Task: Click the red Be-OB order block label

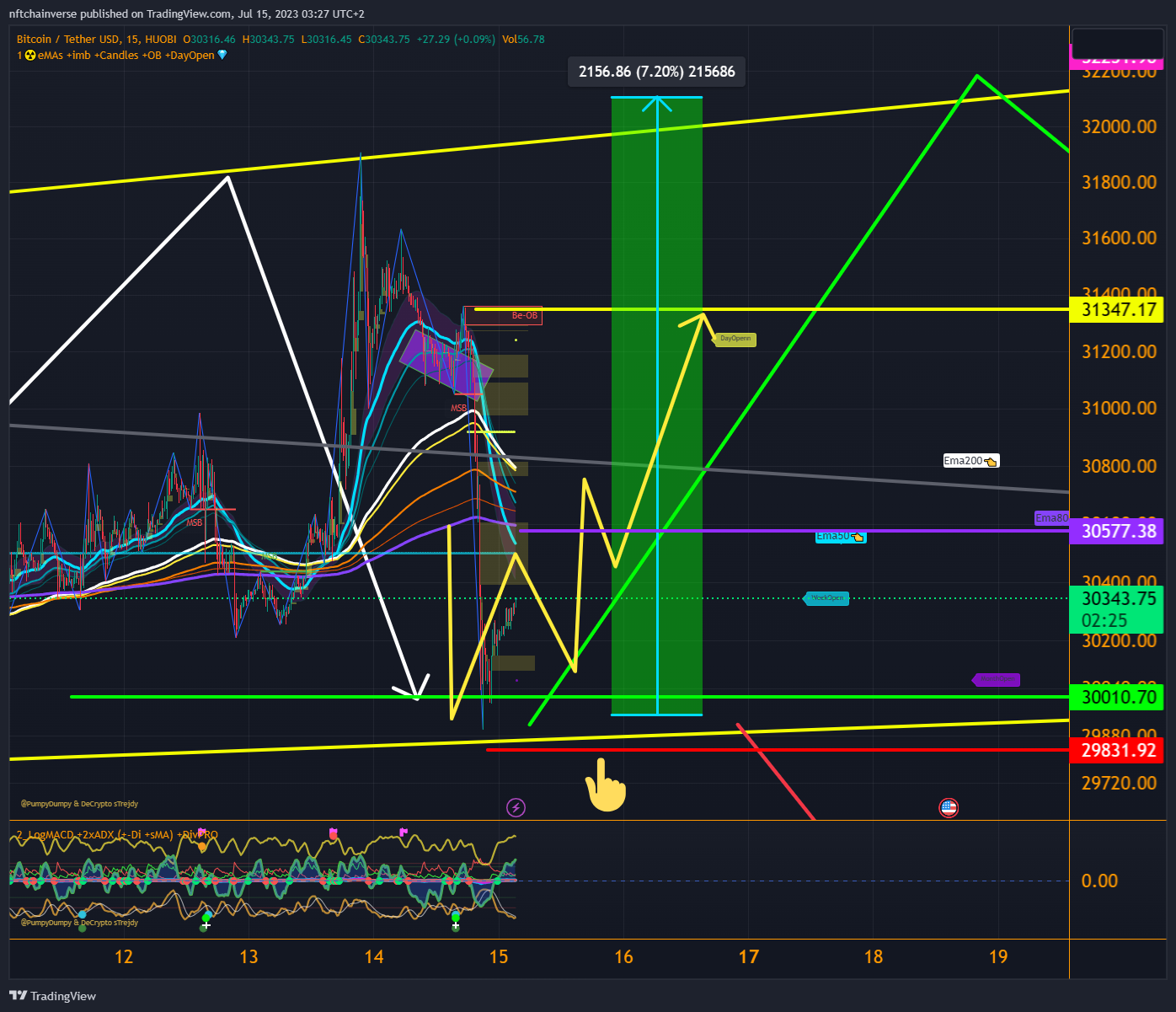Action: tap(525, 316)
